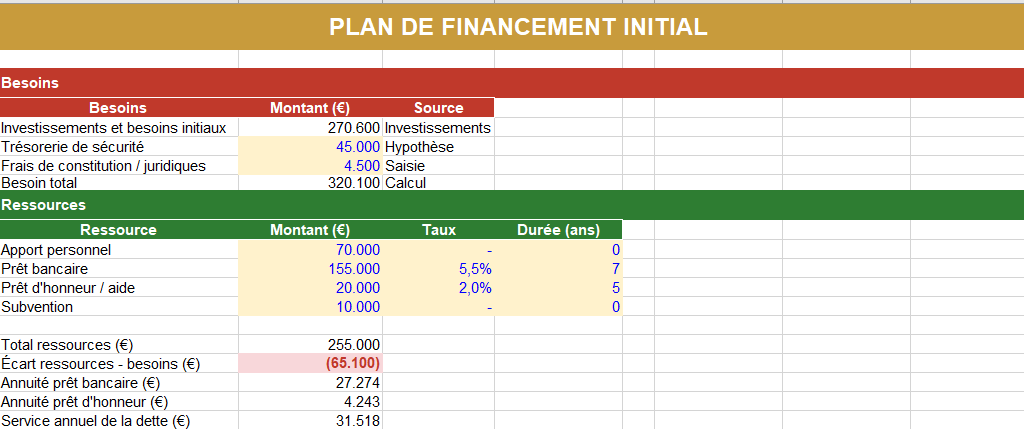This screenshot has width=1024, height=429.
Task: Select 'Écart ressources - besoins (€)' label
Action: (x=119, y=364)
